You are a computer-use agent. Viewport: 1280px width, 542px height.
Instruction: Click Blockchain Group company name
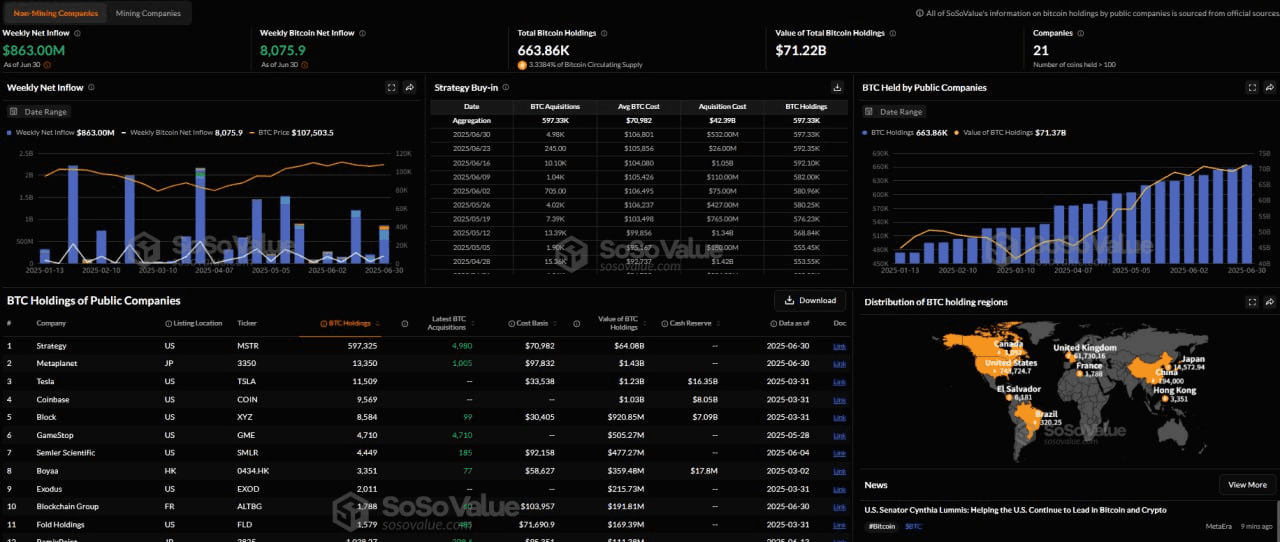[66, 507]
